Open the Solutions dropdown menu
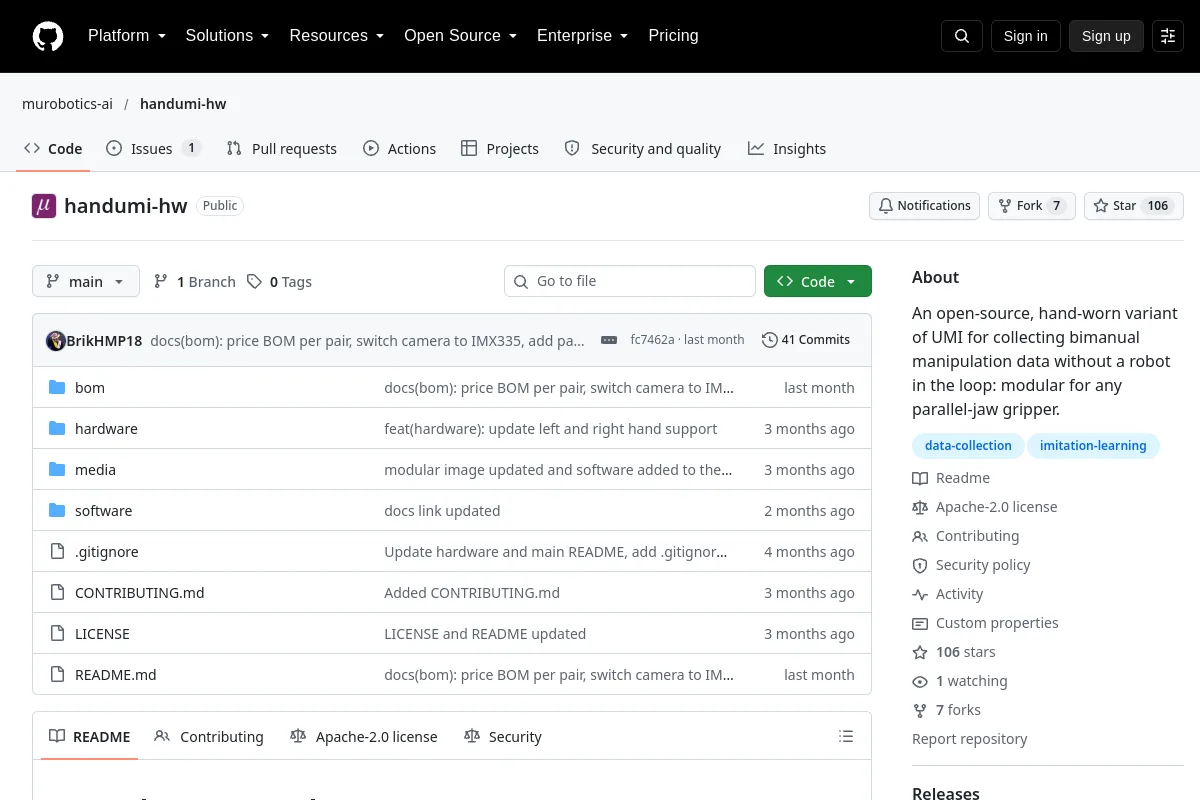Image resolution: width=1200 pixels, height=800 pixels. point(227,36)
